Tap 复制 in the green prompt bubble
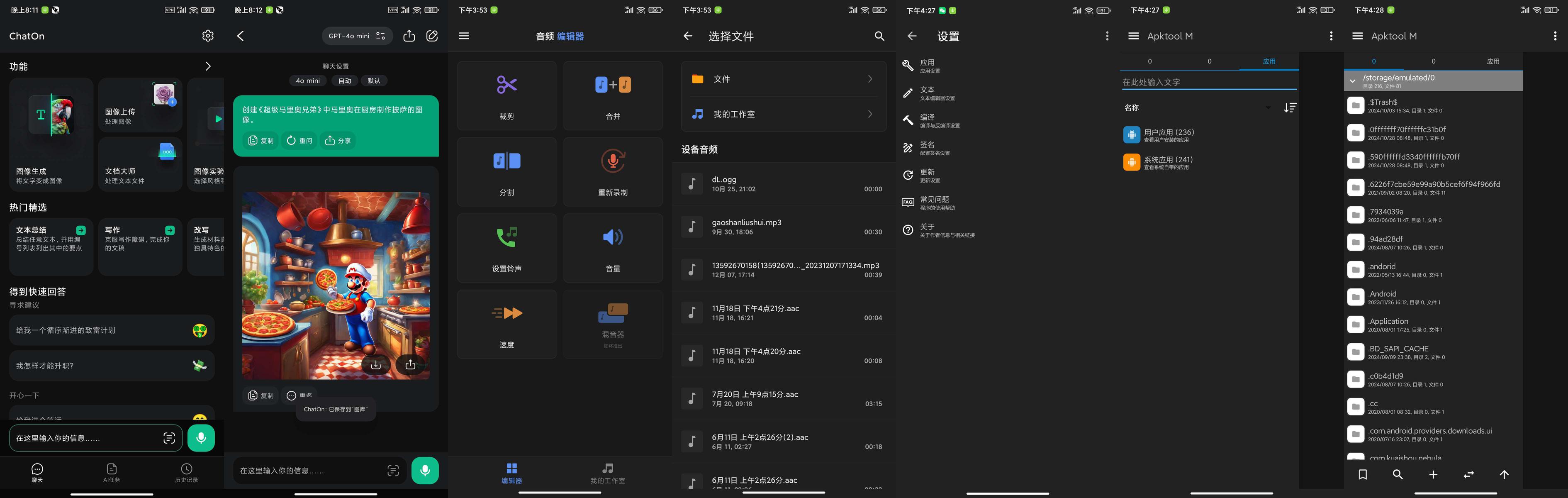This screenshot has width=1568, height=498. [x=261, y=141]
